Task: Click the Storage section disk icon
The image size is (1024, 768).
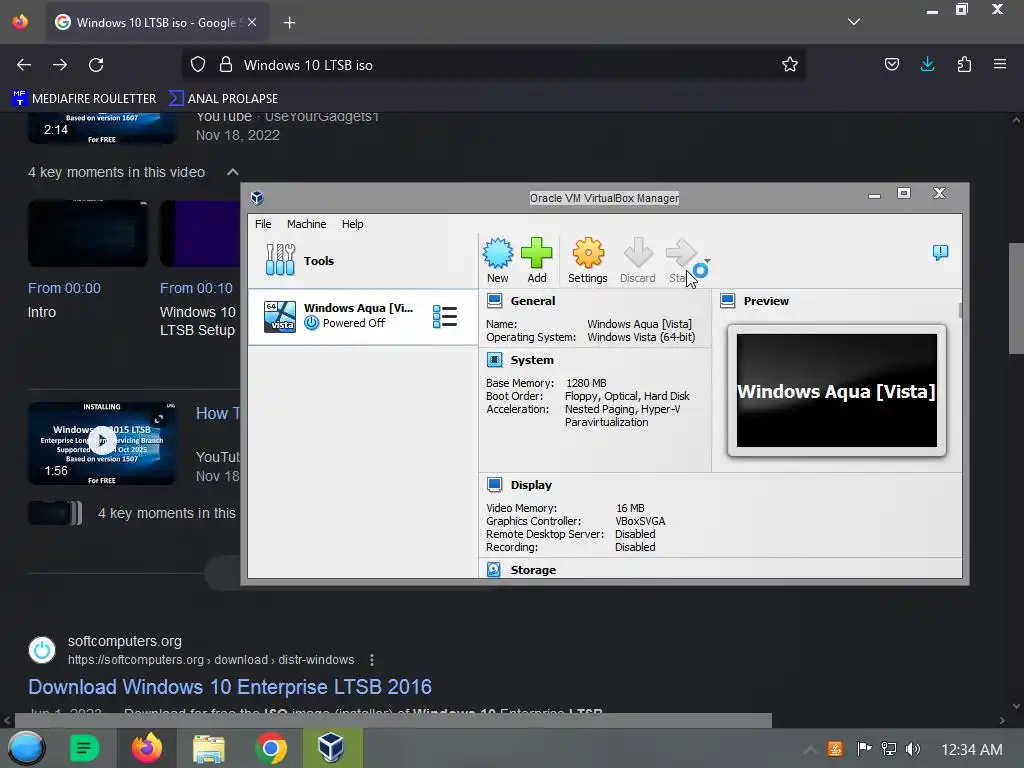Action: [x=494, y=569]
